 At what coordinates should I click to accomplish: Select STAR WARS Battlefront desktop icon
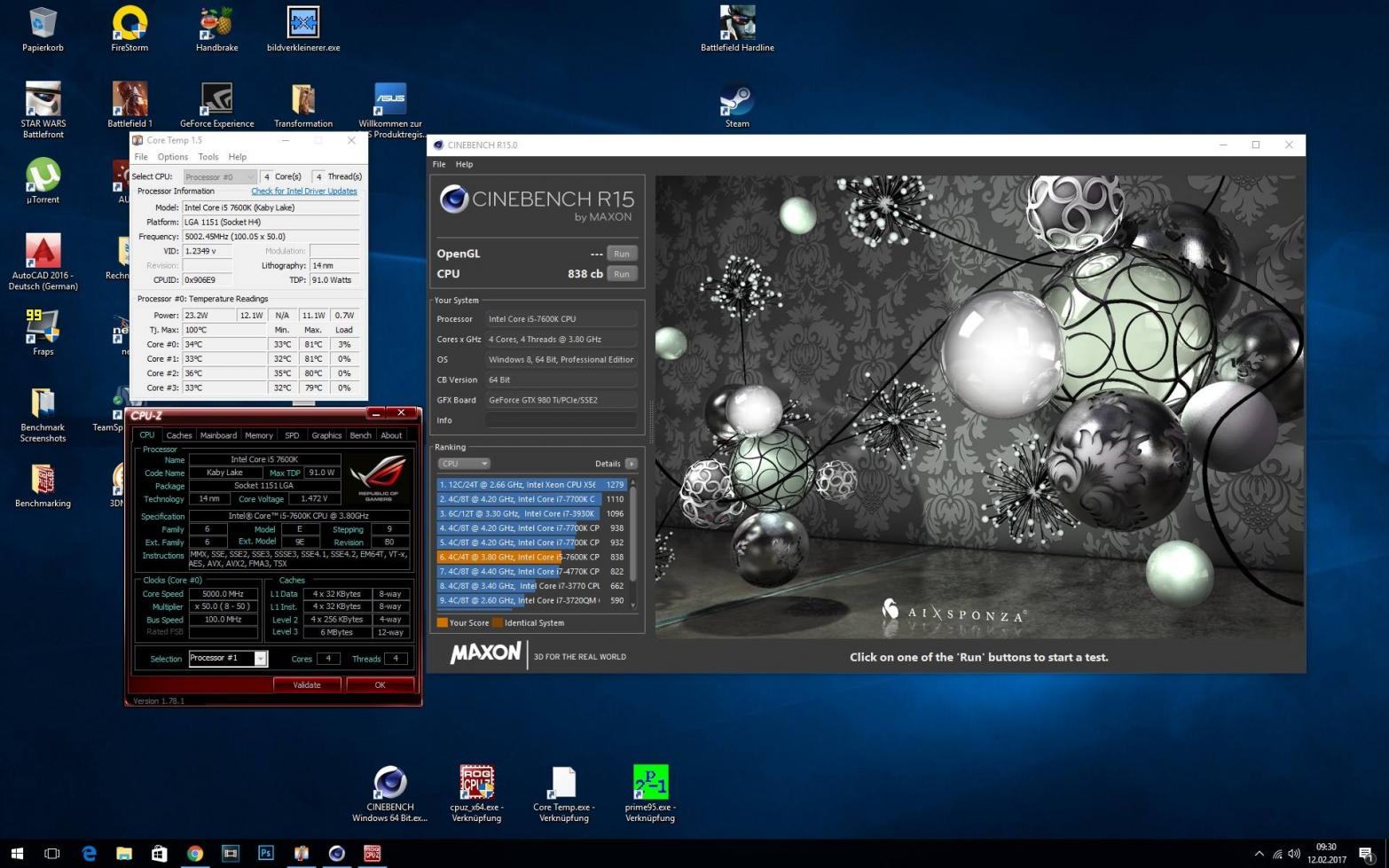(43, 110)
